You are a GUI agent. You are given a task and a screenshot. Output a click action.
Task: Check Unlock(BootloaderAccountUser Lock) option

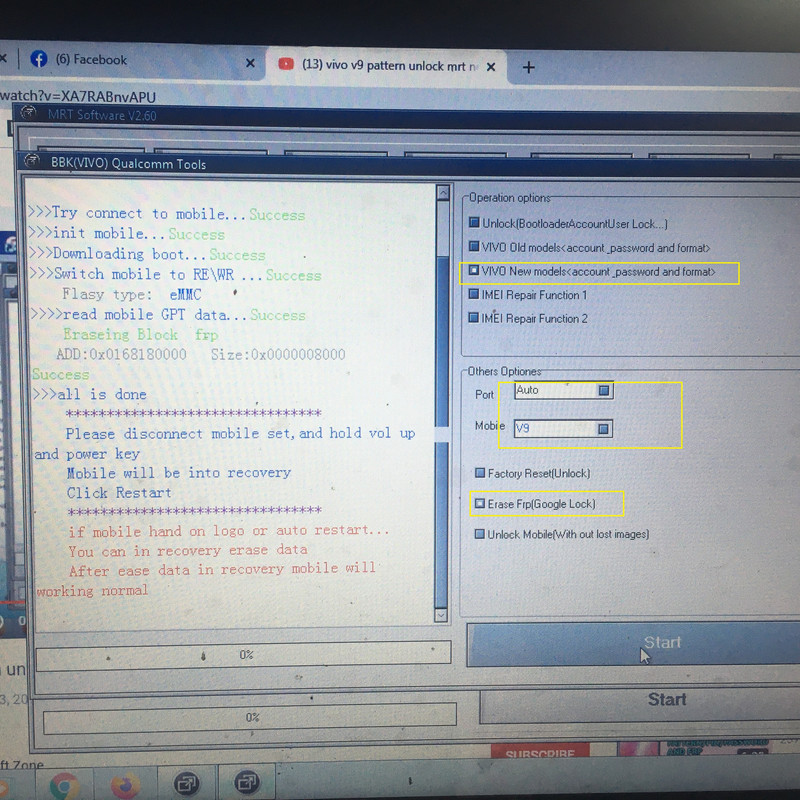(474, 222)
